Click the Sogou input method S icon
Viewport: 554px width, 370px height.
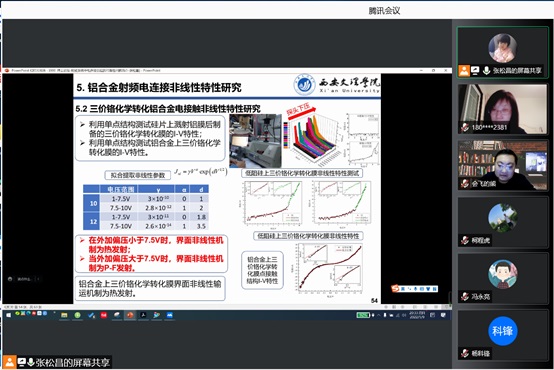[x=395, y=288]
